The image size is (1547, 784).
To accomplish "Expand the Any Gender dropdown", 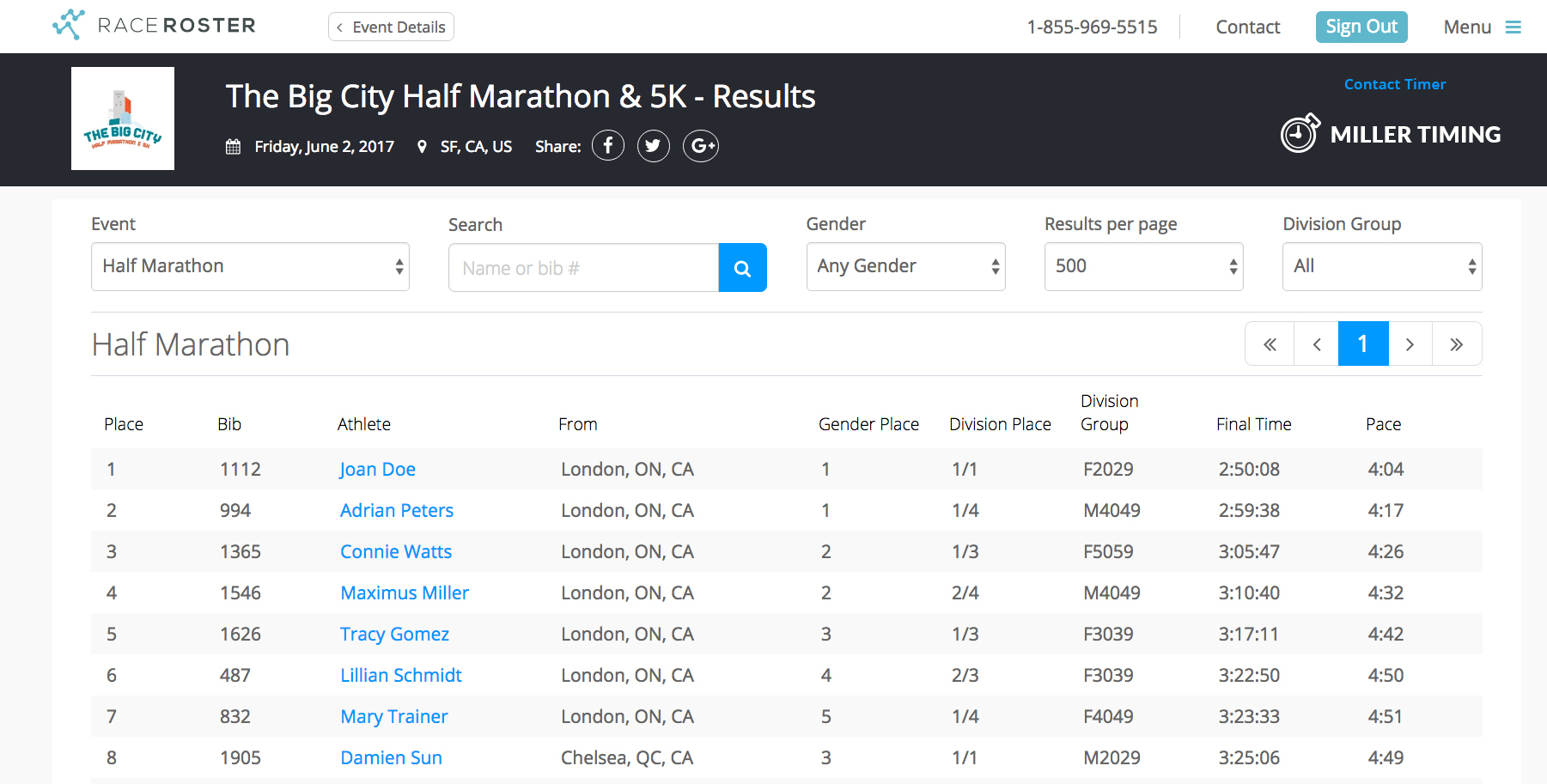I will click(x=905, y=267).
